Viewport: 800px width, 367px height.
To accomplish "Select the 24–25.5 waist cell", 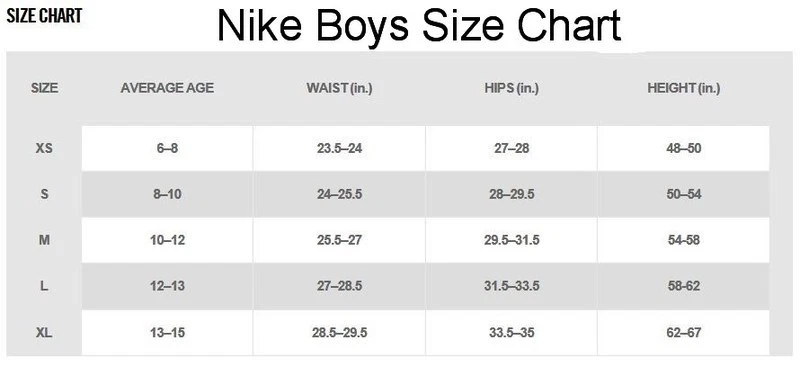I will pyautogui.click(x=339, y=194).
